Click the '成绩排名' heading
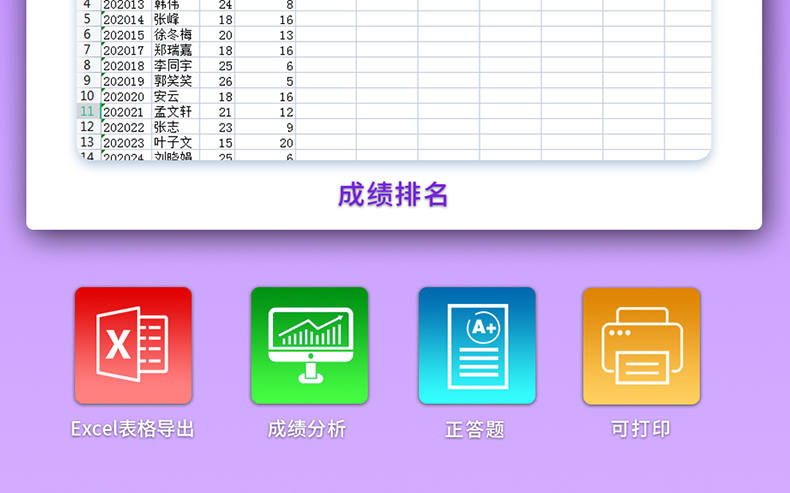Screen dimensions: 790x493 pyautogui.click(x=393, y=195)
